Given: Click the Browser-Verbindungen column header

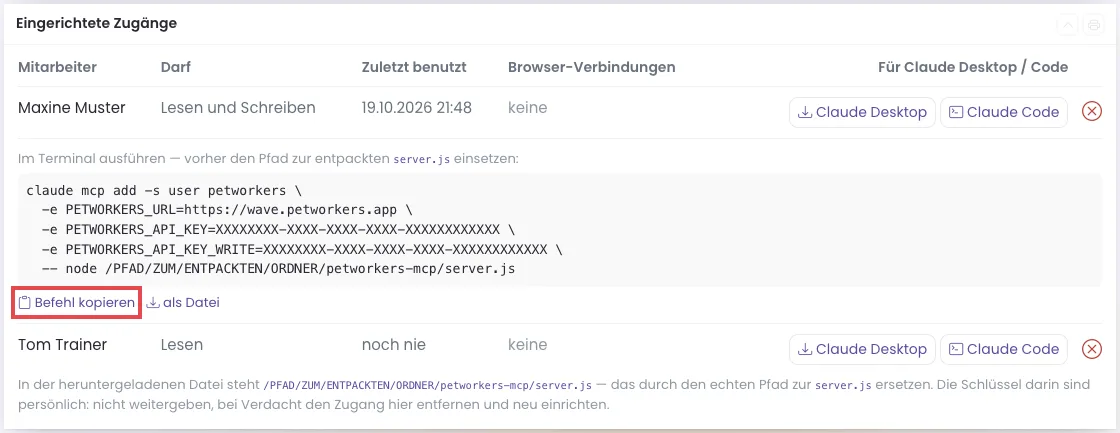Looking at the screenshot, I should coord(591,67).
